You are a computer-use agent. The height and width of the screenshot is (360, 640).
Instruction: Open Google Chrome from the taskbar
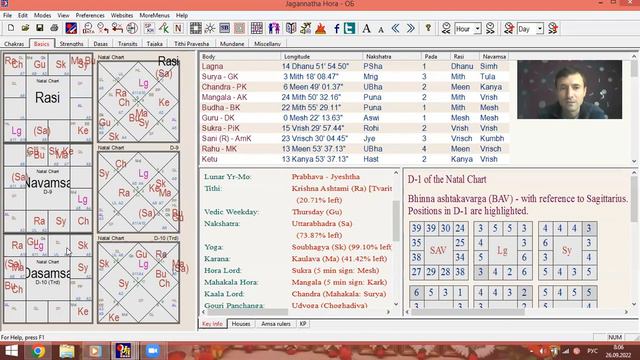tap(38, 351)
